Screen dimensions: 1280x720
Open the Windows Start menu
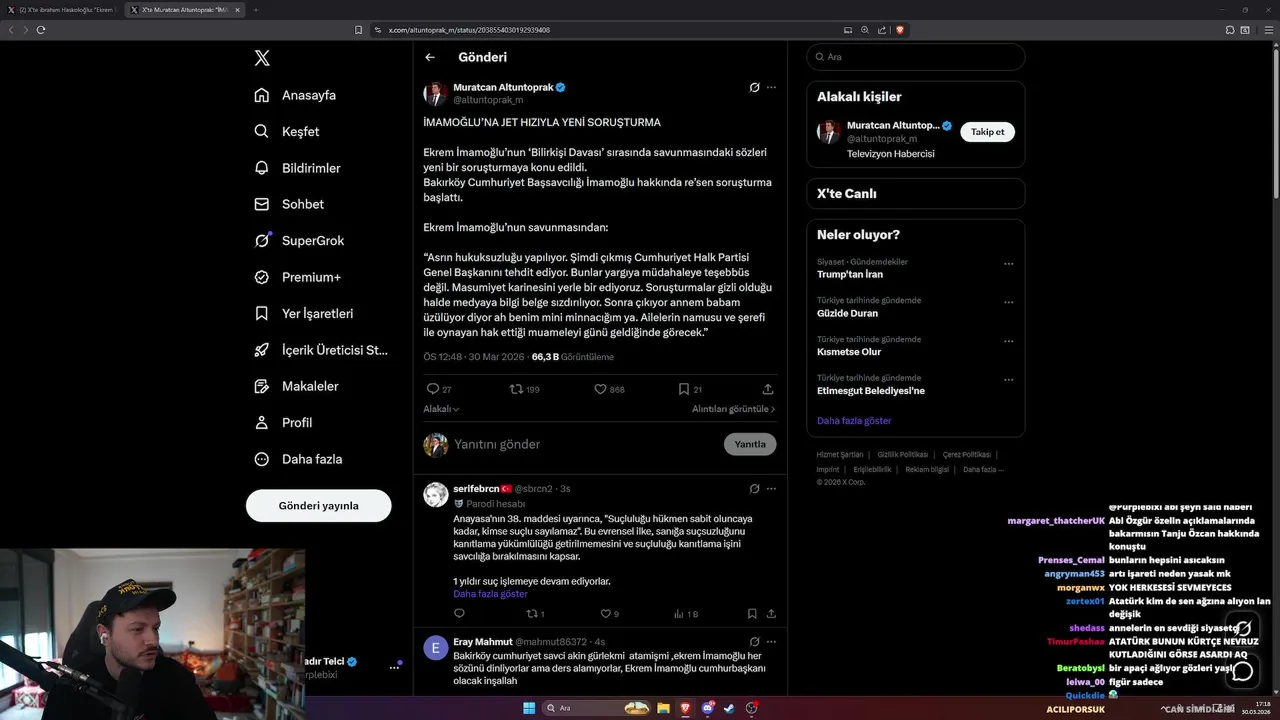coord(528,708)
